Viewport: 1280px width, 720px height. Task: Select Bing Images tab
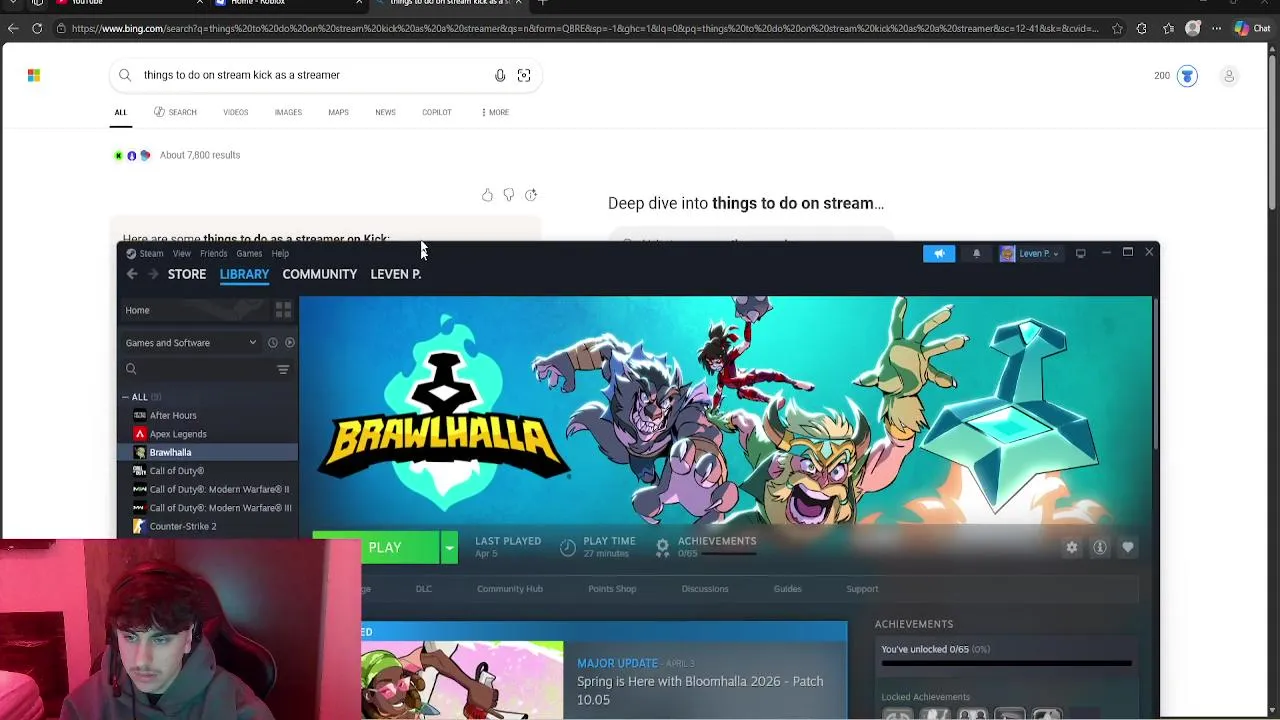(288, 112)
